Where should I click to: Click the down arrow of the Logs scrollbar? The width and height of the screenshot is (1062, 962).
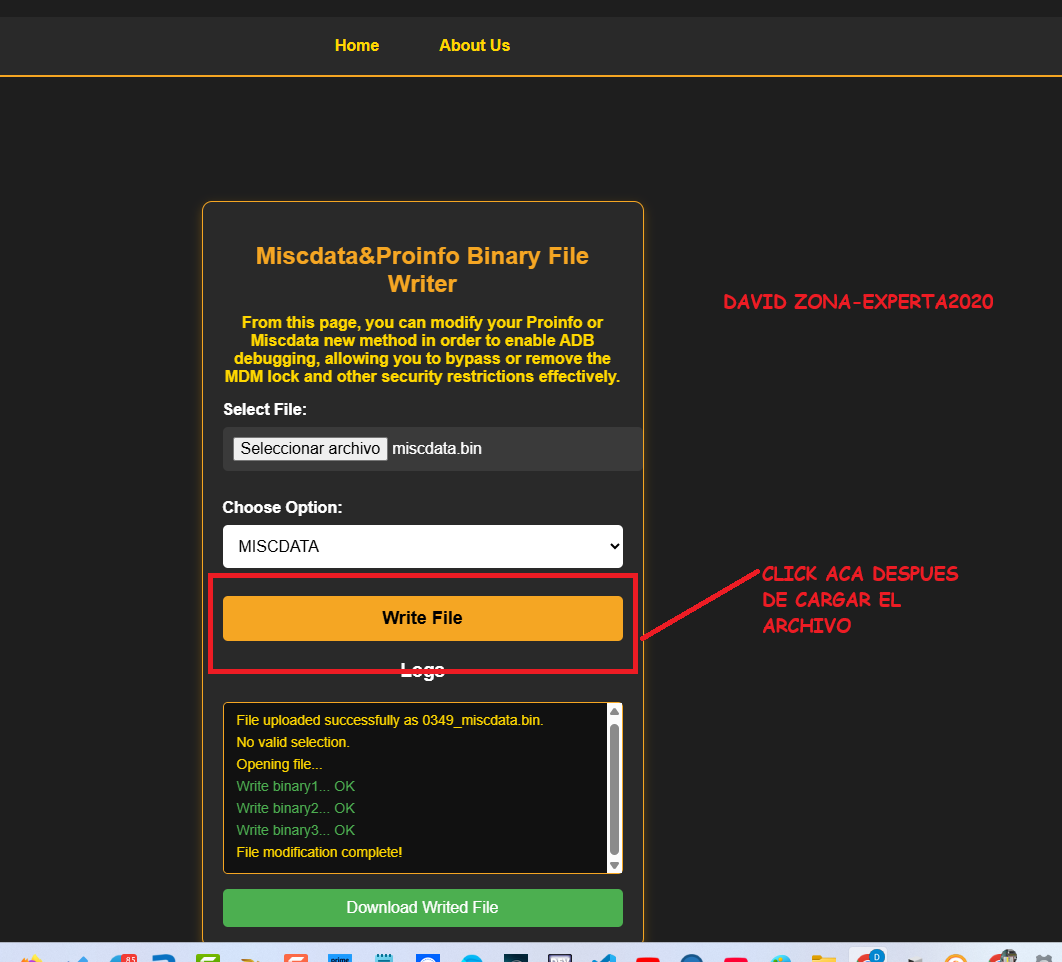click(x=614, y=865)
